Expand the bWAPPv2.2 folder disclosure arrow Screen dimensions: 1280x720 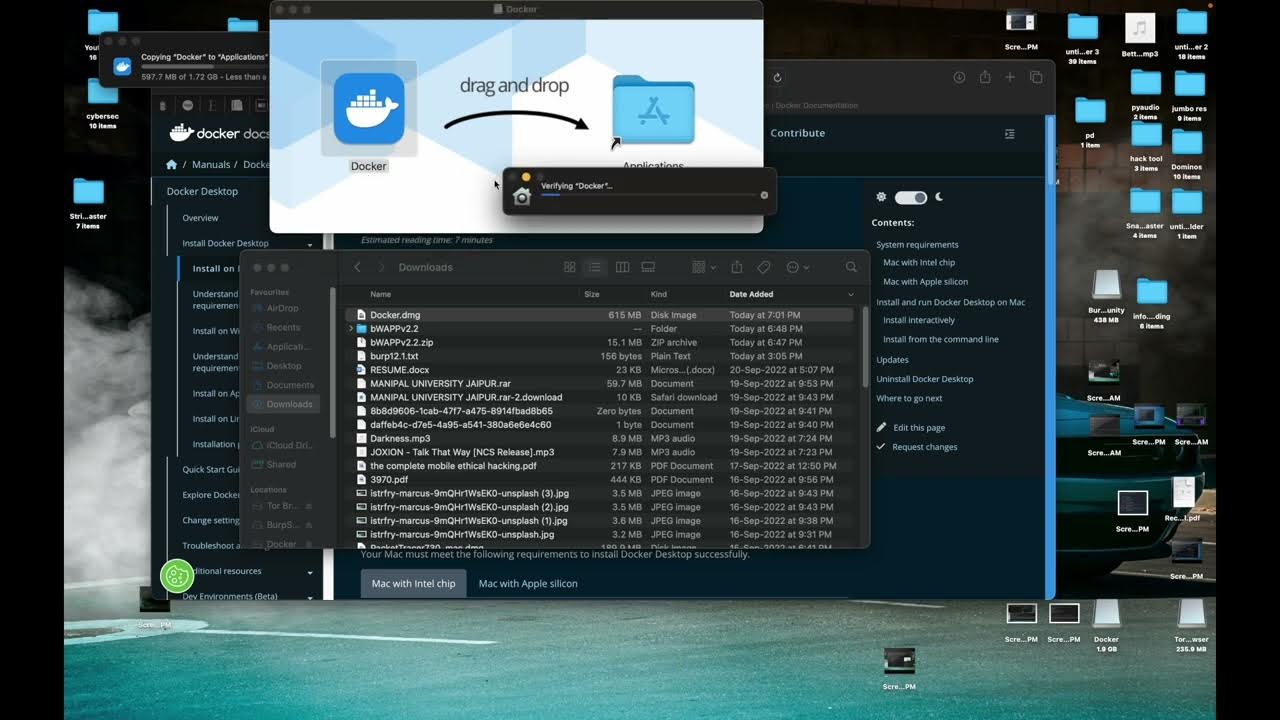(x=350, y=329)
